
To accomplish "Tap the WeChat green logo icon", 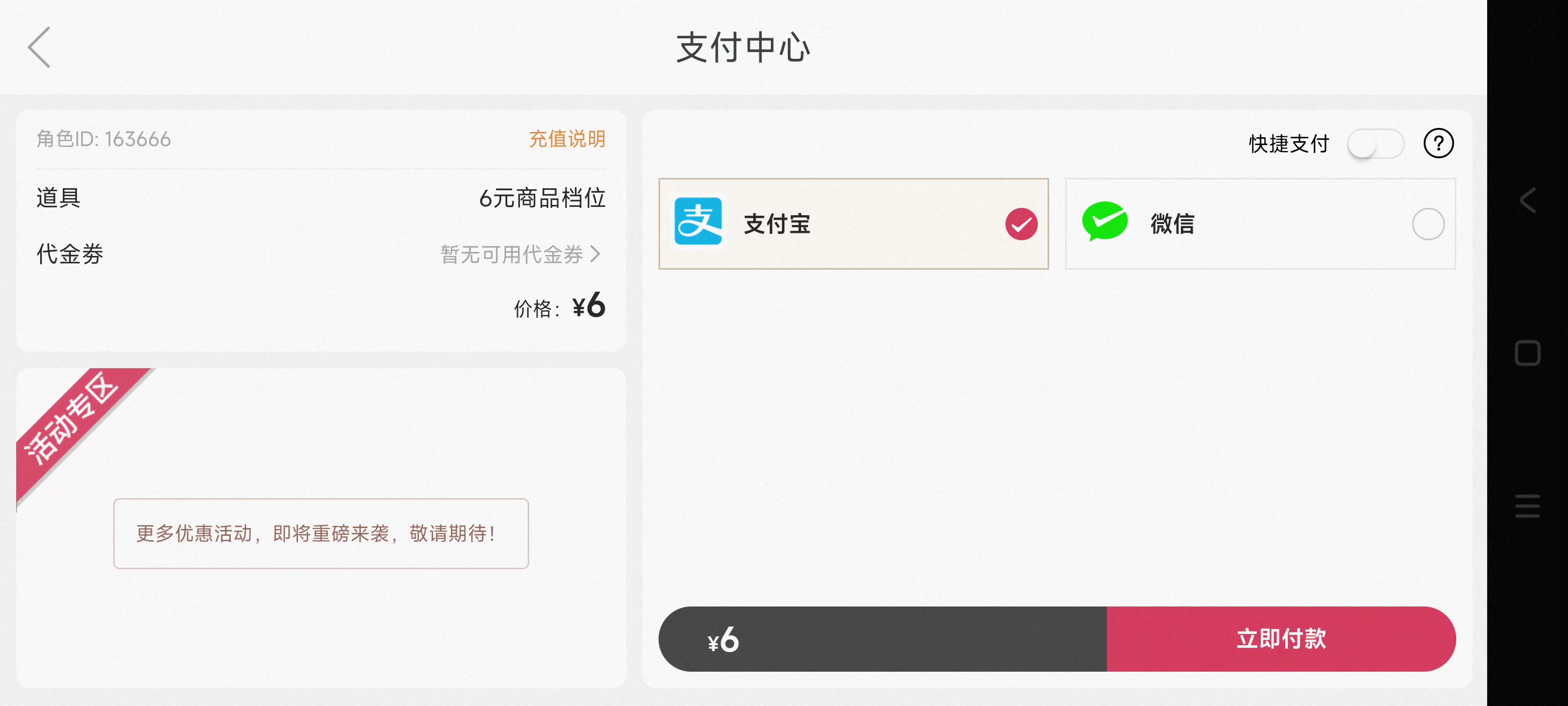I will 1104,222.
